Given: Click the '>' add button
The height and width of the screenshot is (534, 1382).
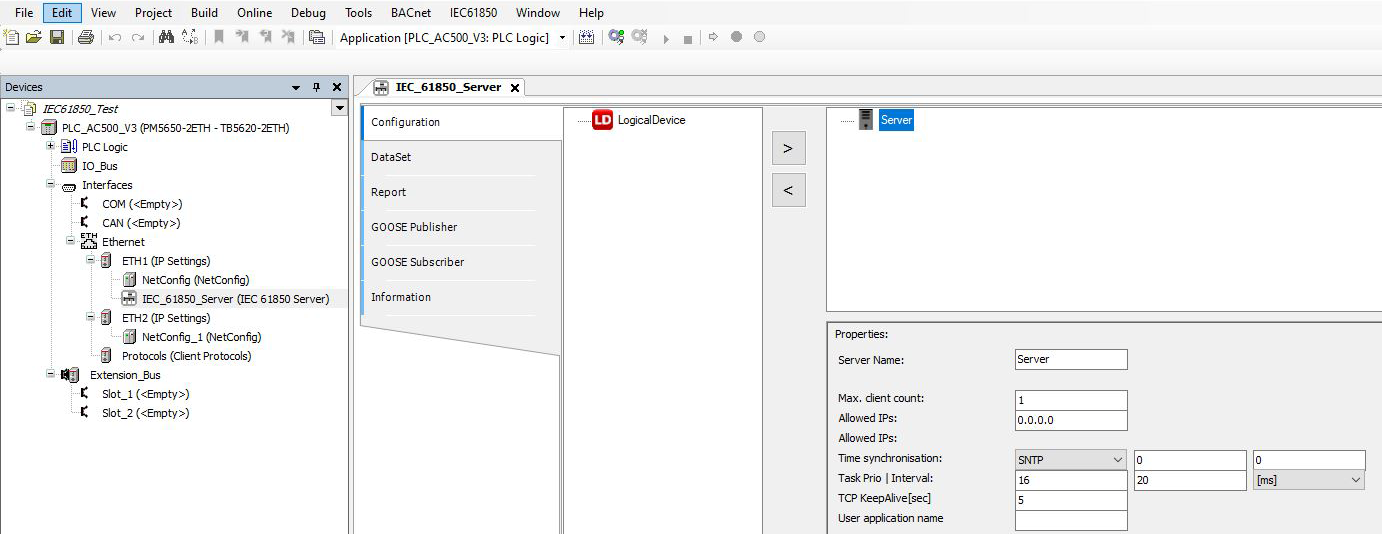Looking at the screenshot, I should point(788,148).
